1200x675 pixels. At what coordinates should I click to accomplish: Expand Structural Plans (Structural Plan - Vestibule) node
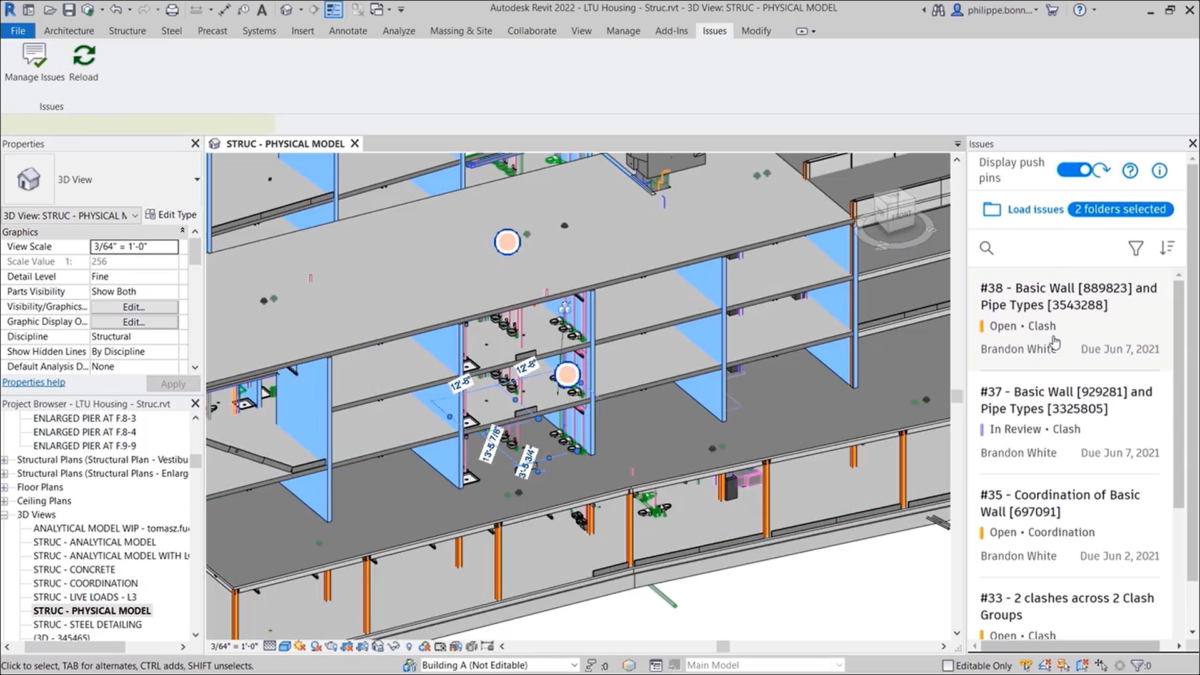pyautogui.click(x=6, y=460)
